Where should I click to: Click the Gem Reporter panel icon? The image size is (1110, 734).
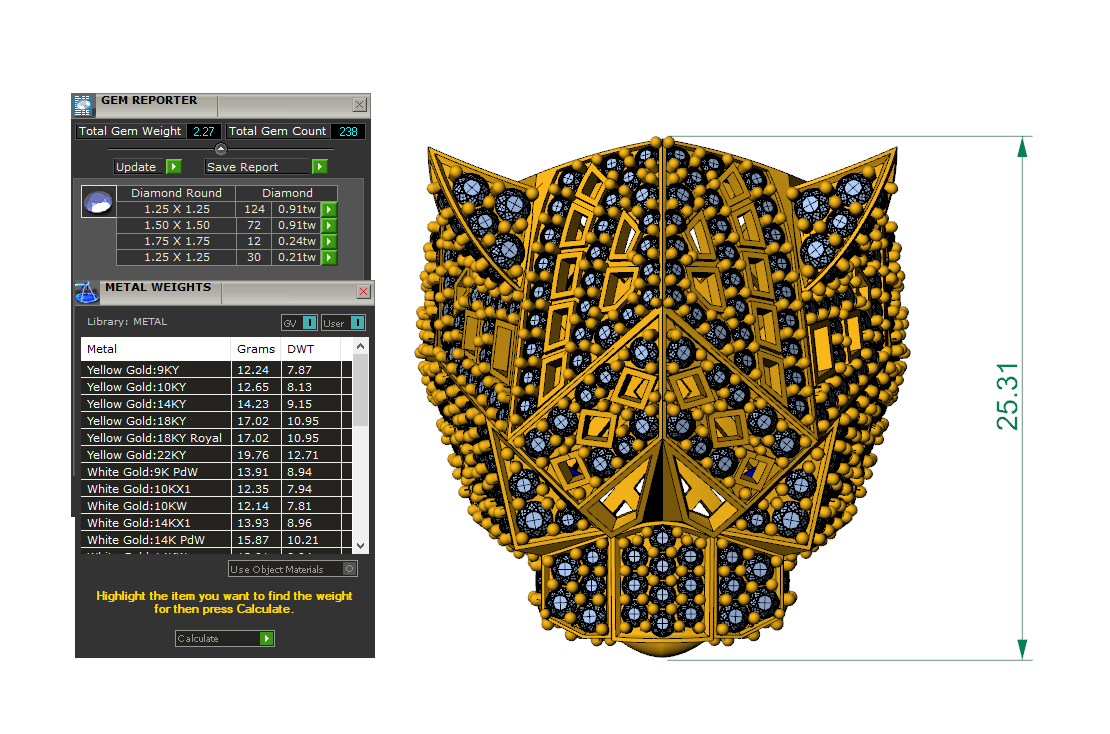pyautogui.click(x=83, y=105)
